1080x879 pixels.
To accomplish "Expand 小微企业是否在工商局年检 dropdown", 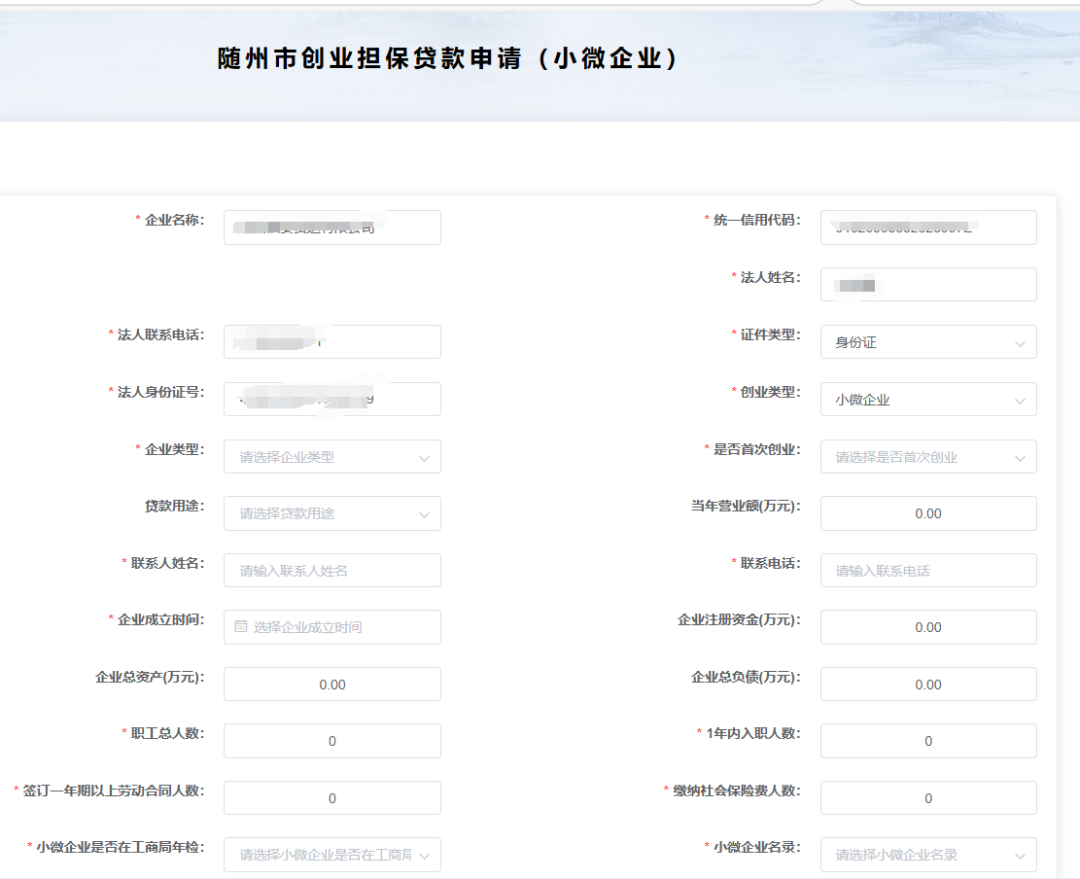I will point(332,855).
